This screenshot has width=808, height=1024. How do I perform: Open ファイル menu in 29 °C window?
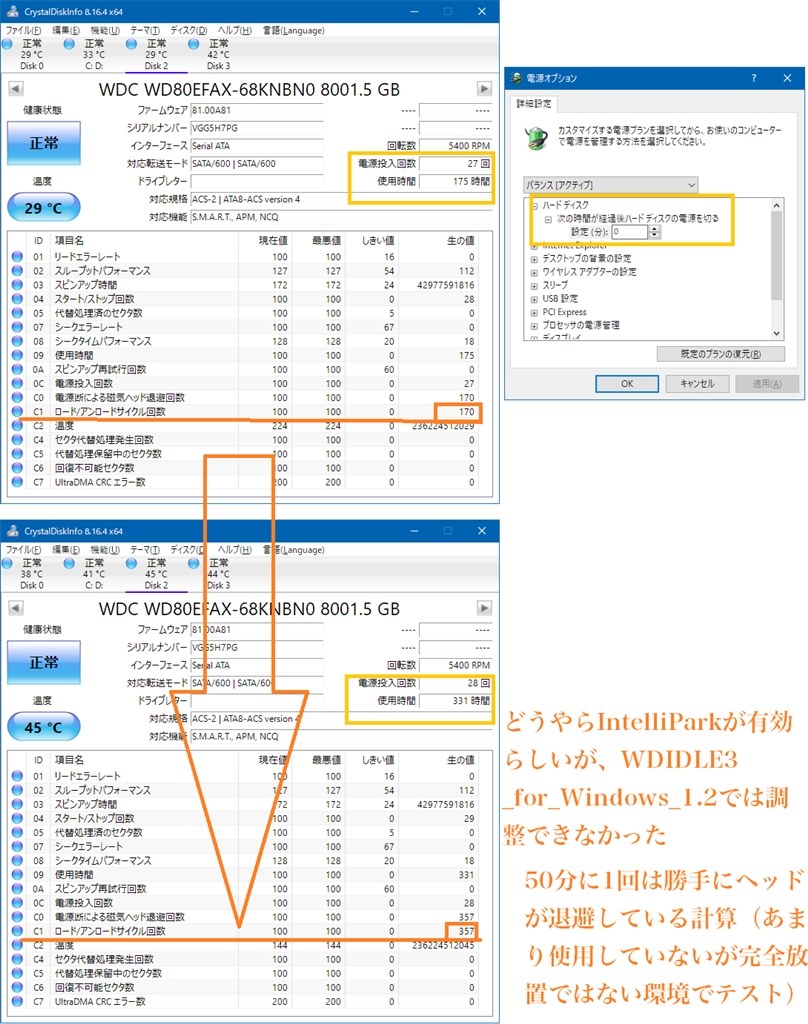(24, 30)
